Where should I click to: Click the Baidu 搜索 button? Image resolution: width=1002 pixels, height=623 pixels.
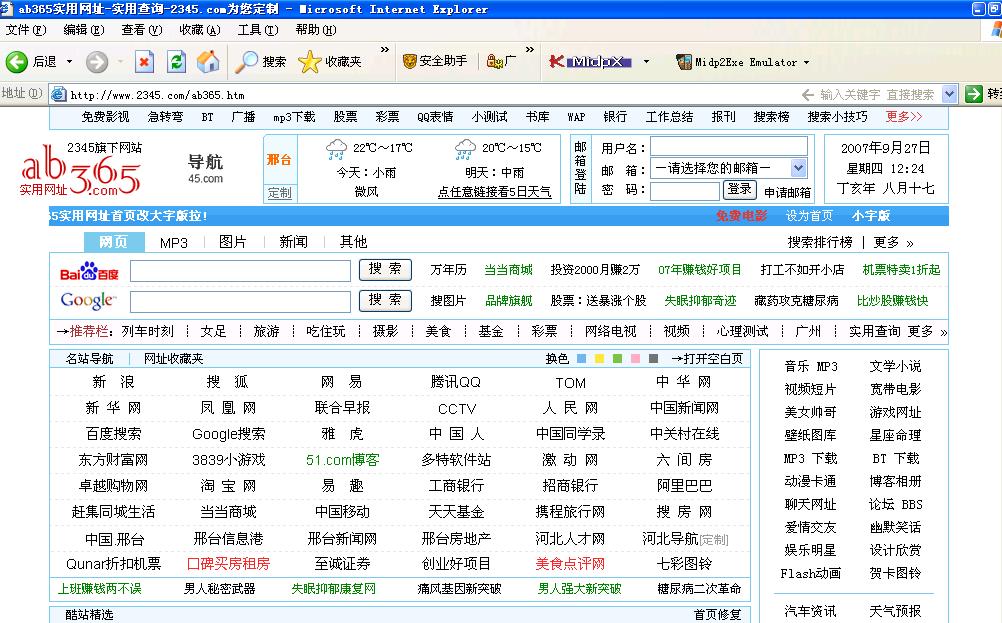point(384,270)
